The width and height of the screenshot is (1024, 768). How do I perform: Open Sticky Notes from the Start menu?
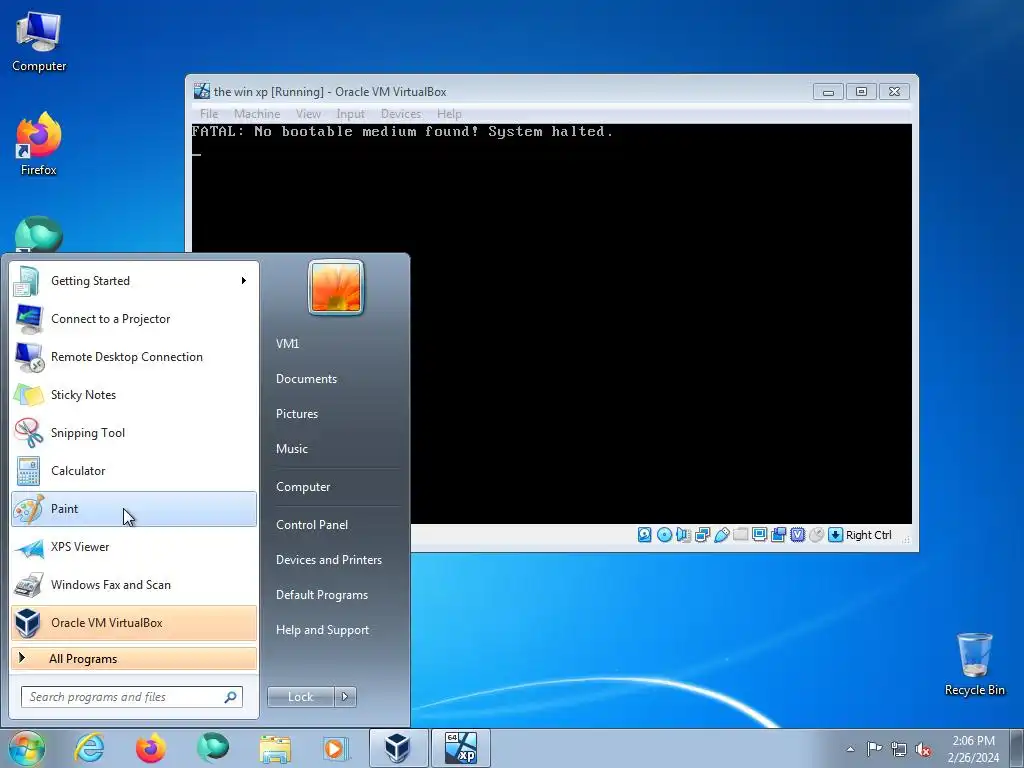[134, 395]
